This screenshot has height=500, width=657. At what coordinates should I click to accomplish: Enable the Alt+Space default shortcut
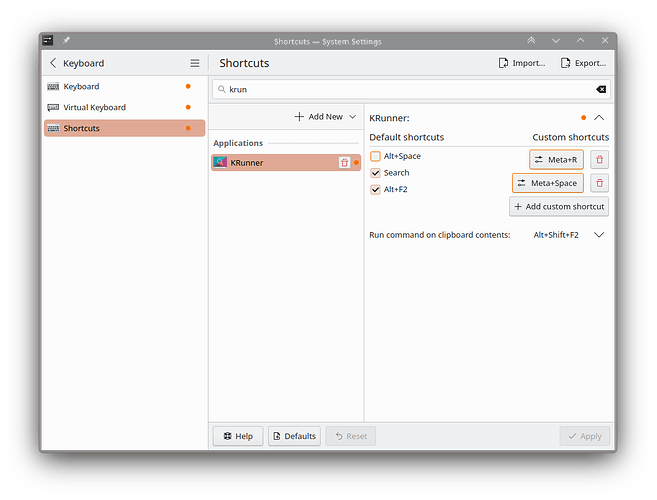375,156
